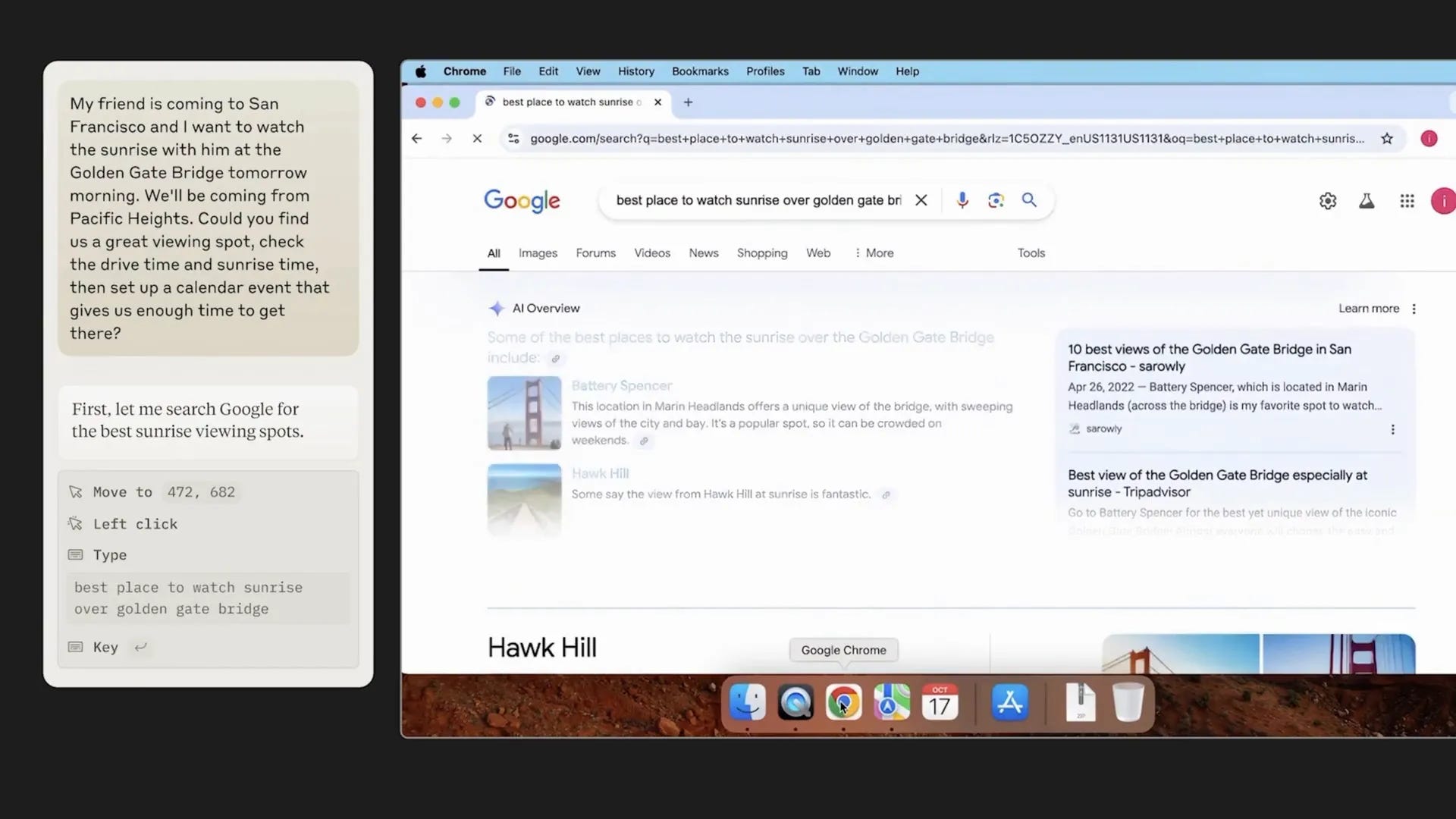Switch to the Images results tab
The height and width of the screenshot is (819, 1456).
[538, 253]
